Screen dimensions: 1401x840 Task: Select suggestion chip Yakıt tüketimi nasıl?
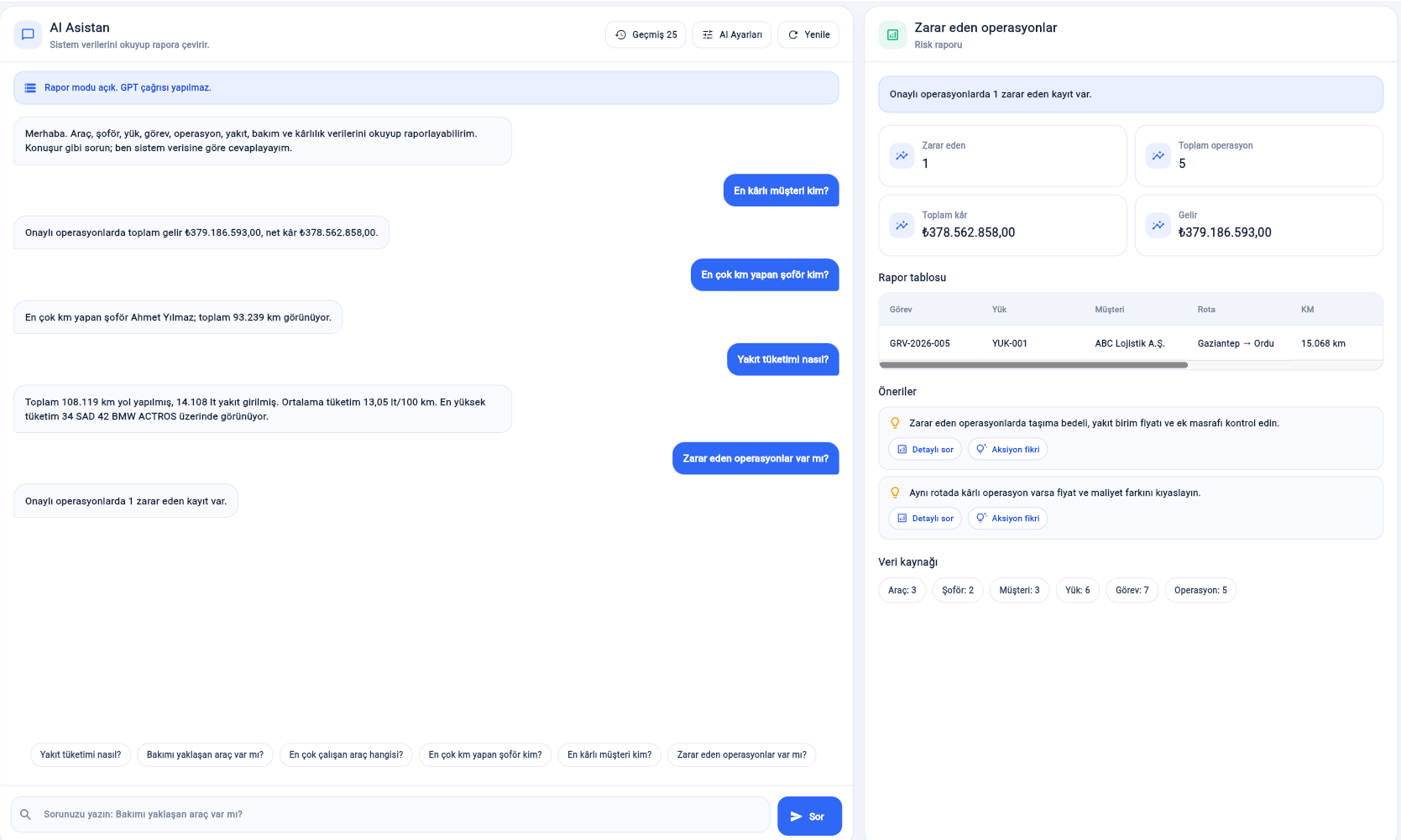point(81,754)
